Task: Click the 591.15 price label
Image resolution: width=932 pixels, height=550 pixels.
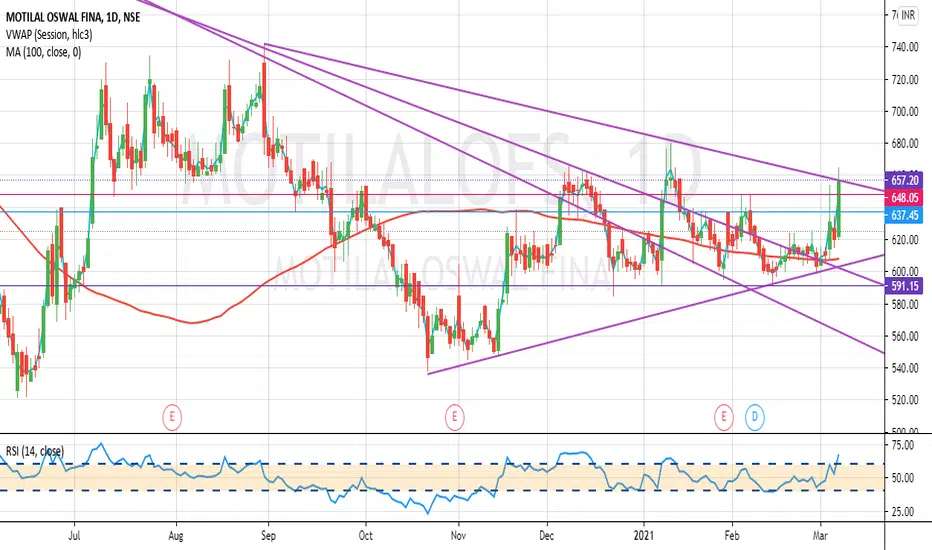Action: coord(904,286)
